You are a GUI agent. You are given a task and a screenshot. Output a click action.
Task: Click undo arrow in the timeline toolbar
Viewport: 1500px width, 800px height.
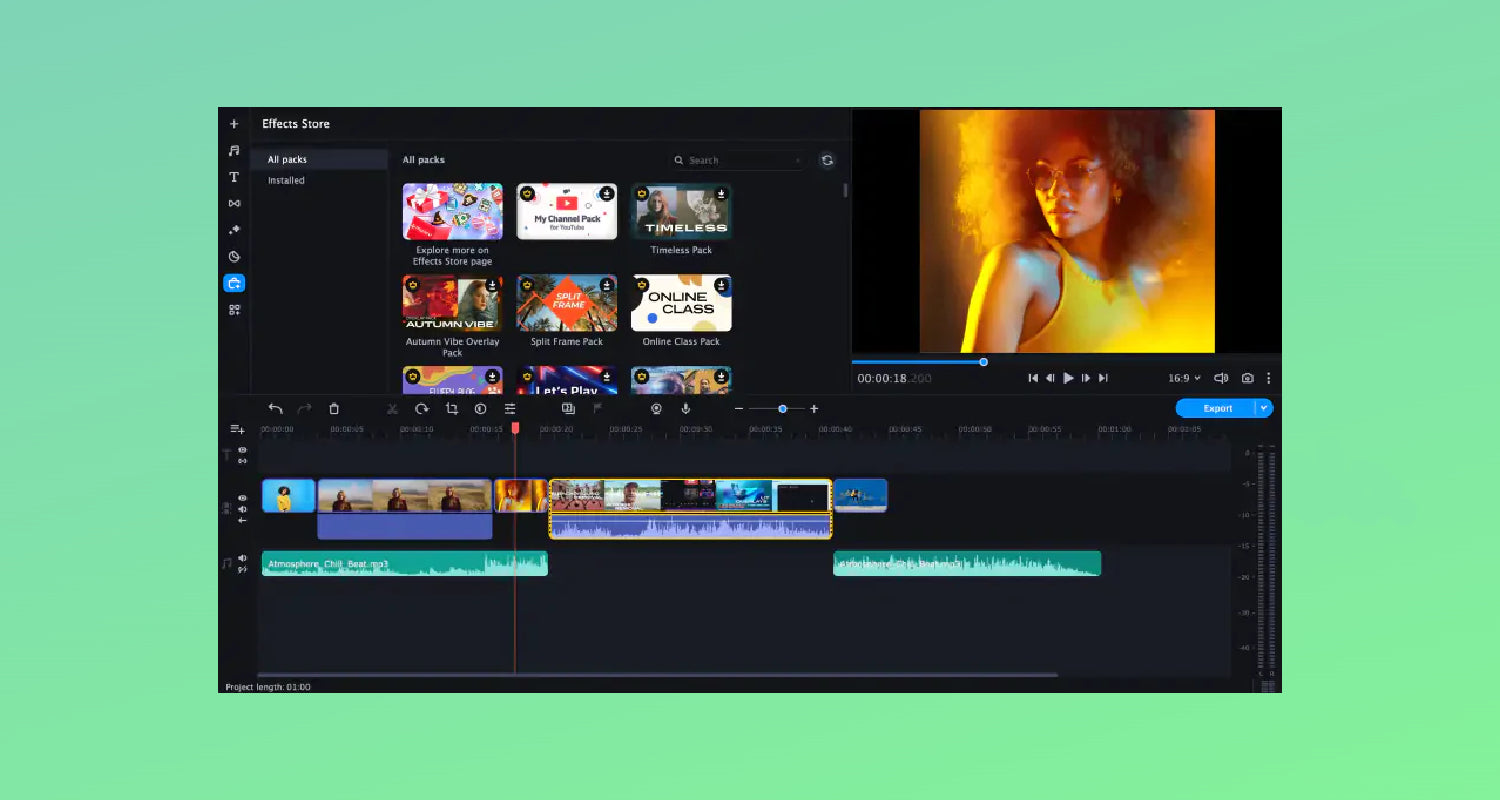(275, 408)
